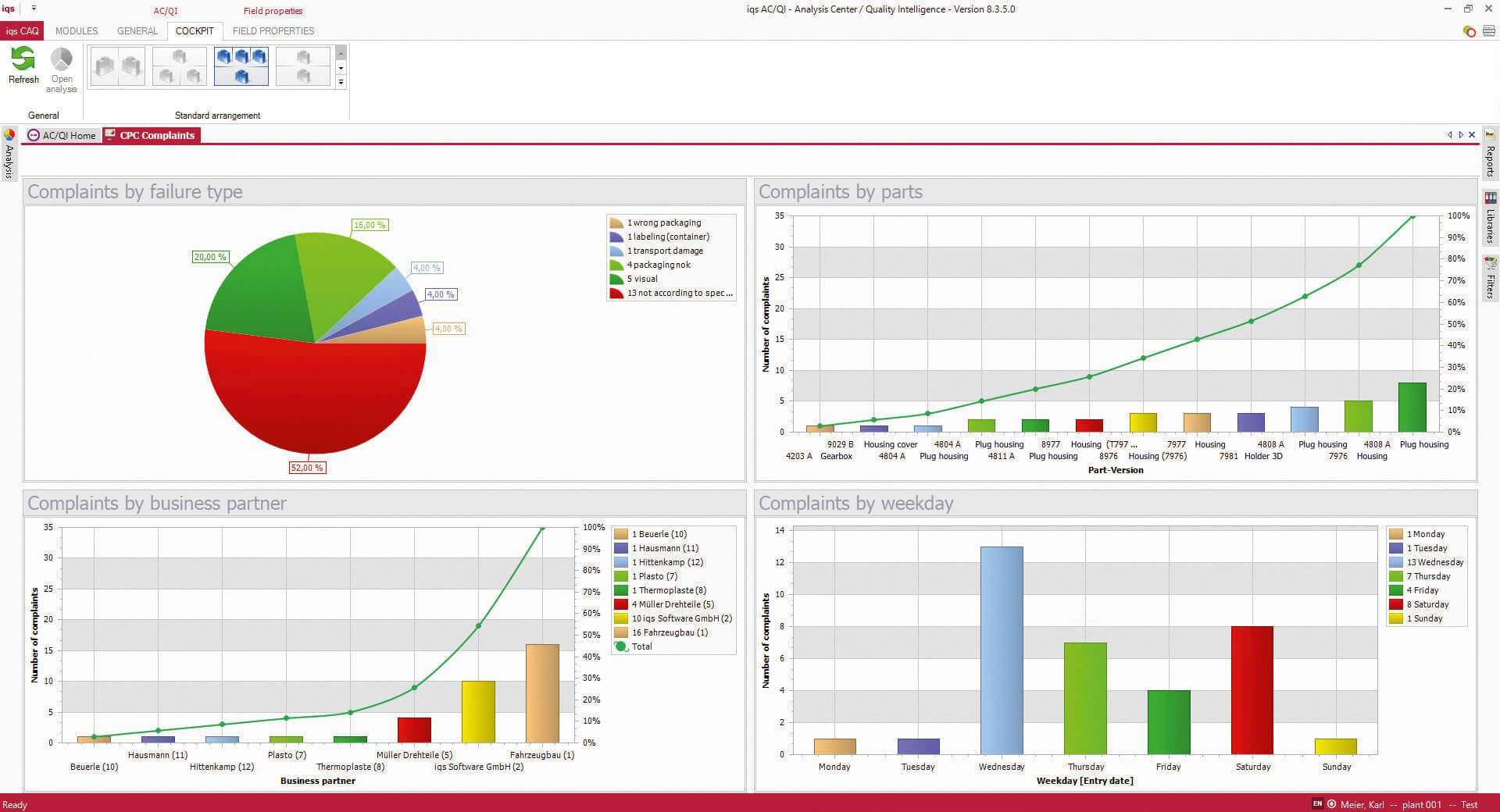Toggle the 'Total' series in the business partner legend

click(641, 646)
